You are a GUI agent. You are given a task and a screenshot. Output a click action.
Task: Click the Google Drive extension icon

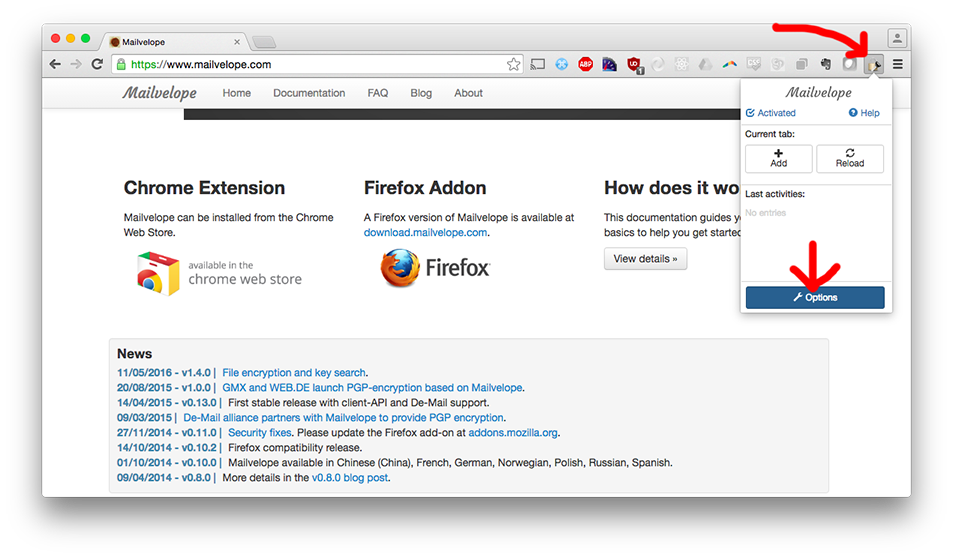point(706,64)
